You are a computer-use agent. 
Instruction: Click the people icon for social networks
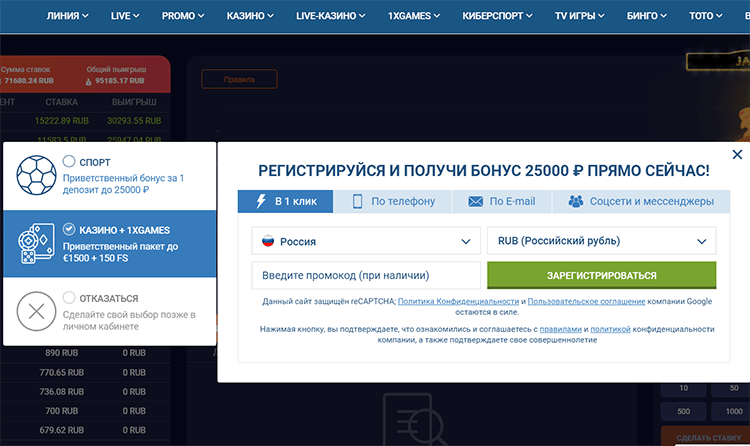[x=576, y=201]
